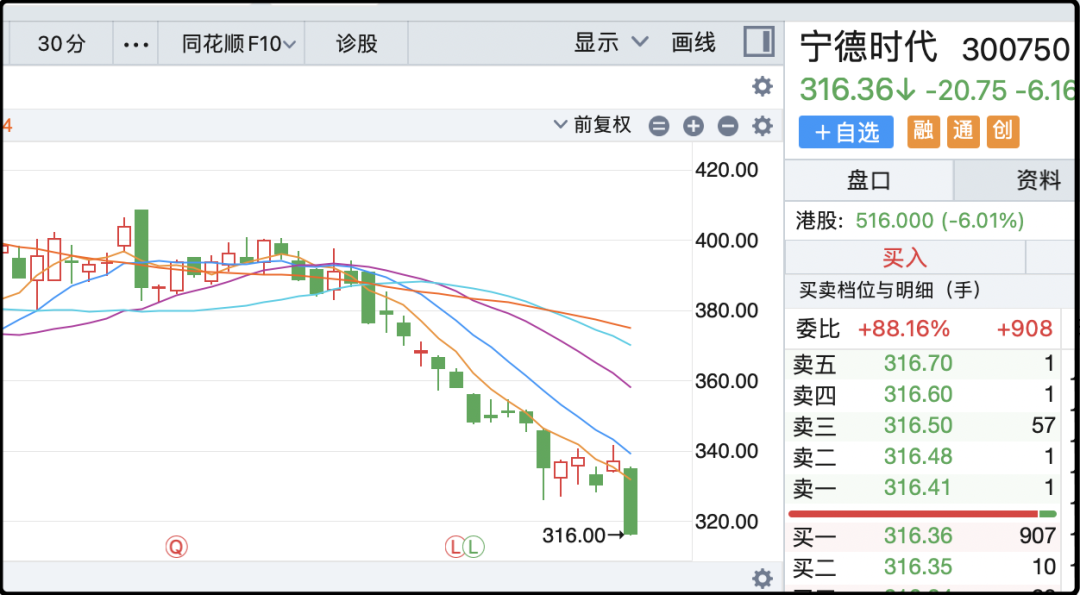This screenshot has width=1080, height=595.
Task: Select 卖五 row at 316.70
Action: coord(924,363)
